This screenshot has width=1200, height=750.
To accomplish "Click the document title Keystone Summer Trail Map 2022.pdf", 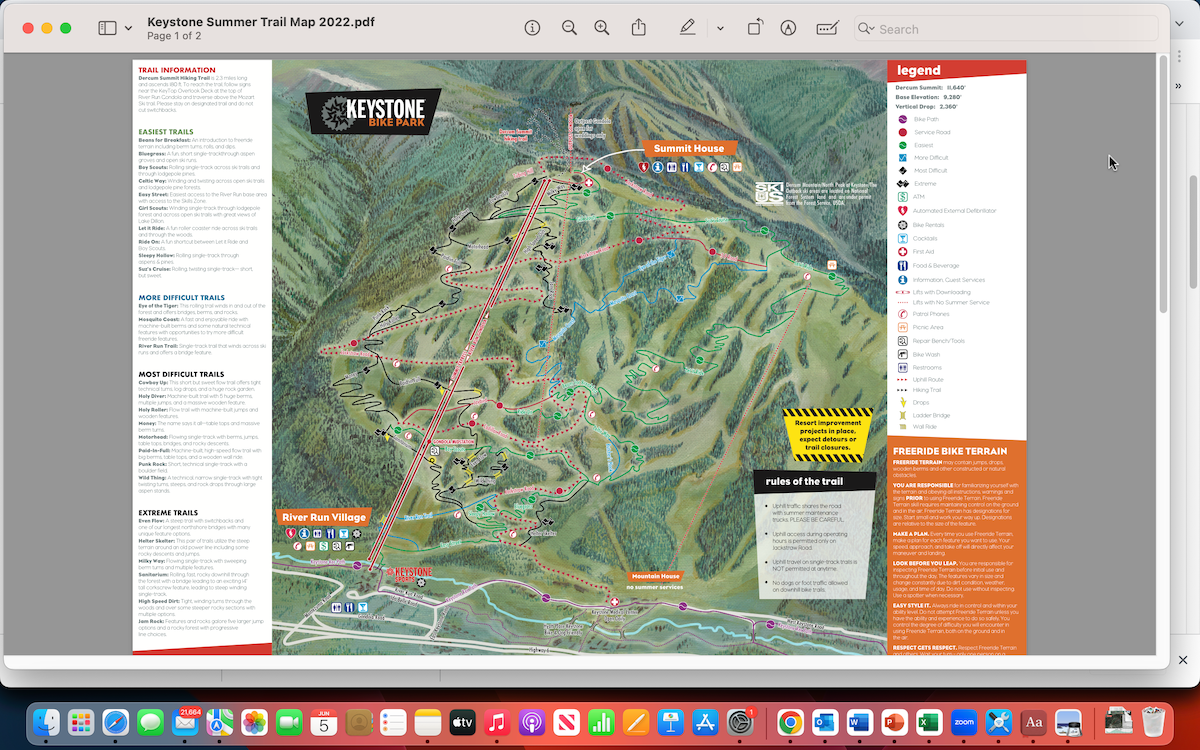I will (x=261, y=21).
